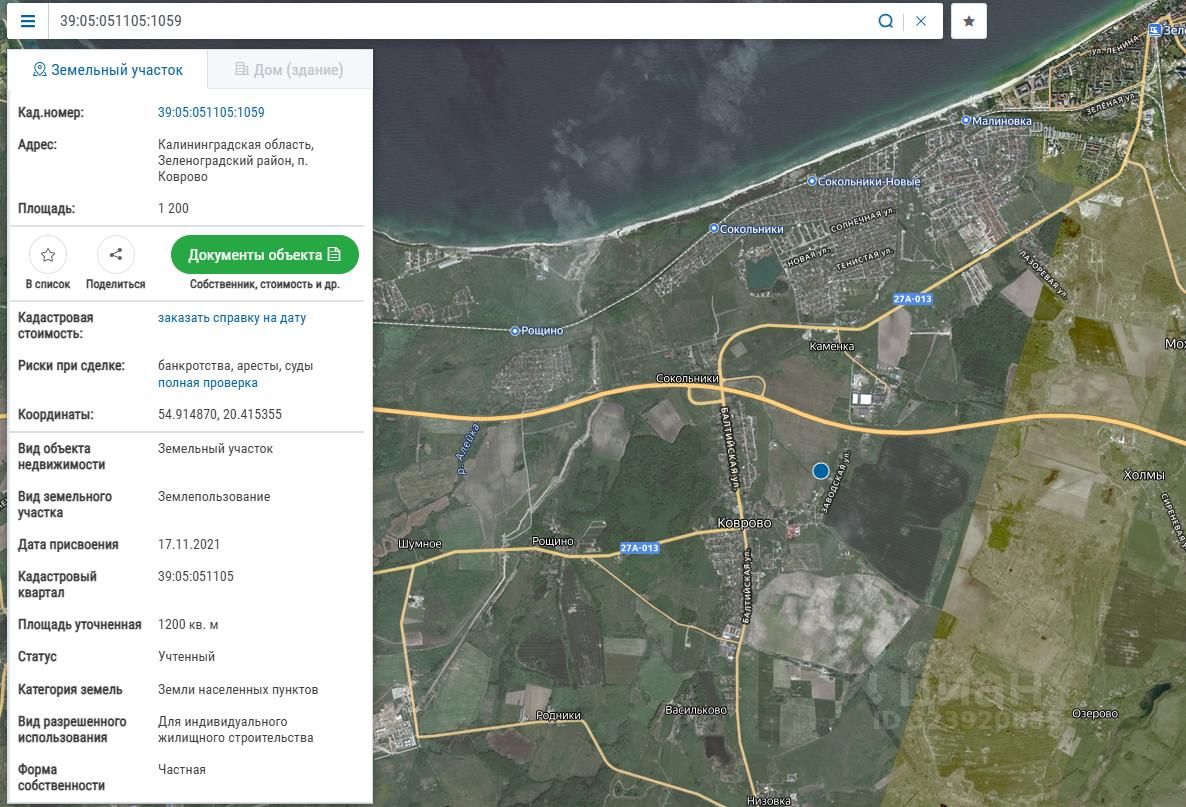Open the hamburger menu
The height and width of the screenshot is (807, 1186).
pyautogui.click(x=28, y=21)
